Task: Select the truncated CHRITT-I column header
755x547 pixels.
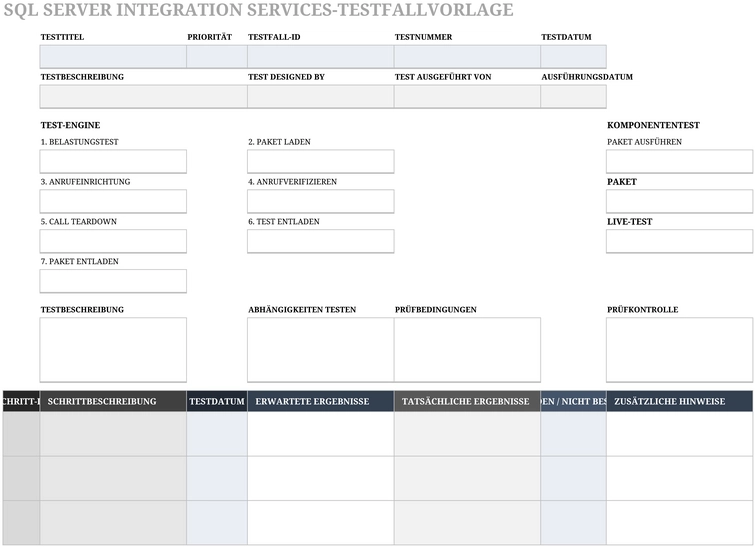Action: pyautogui.click(x=21, y=401)
